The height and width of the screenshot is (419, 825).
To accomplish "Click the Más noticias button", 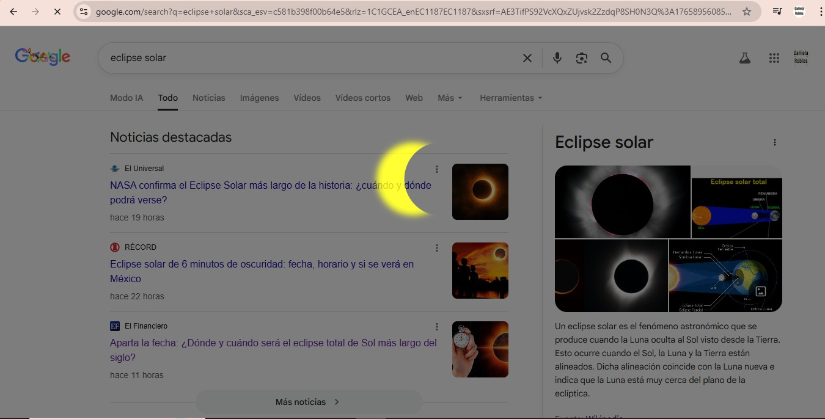I will coord(309,402).
